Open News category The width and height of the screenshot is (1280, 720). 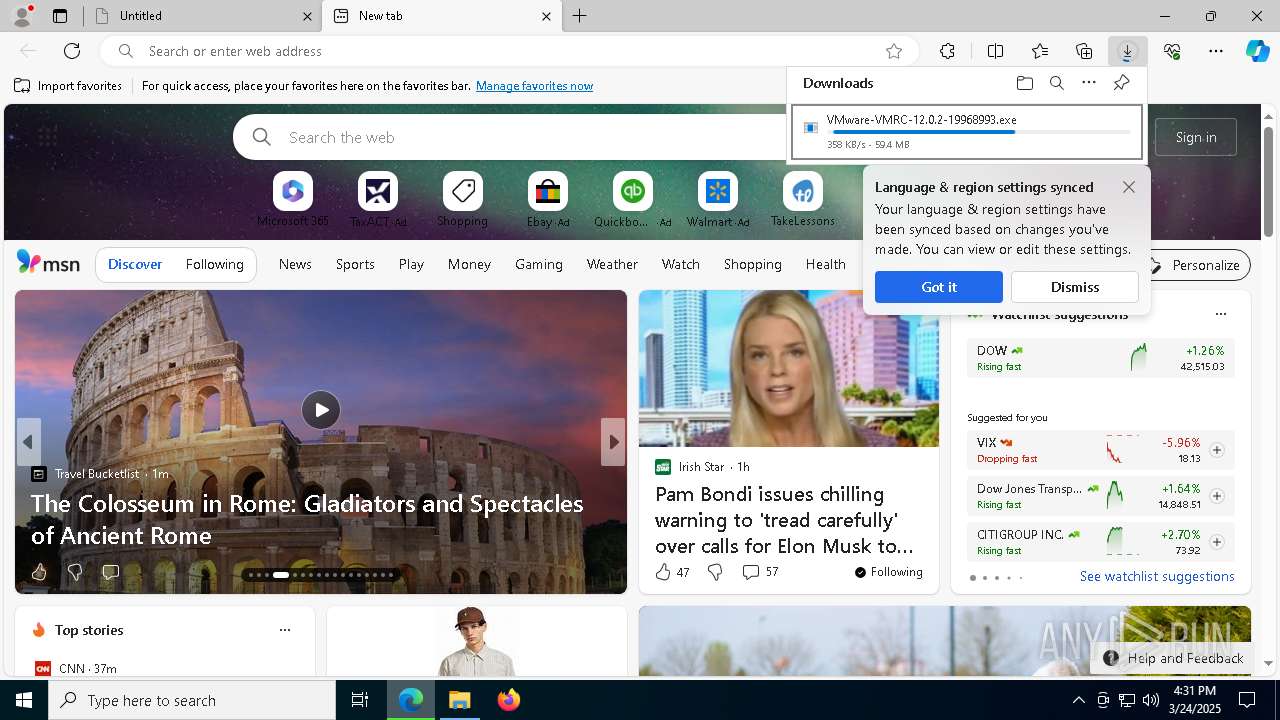(295, 264)
